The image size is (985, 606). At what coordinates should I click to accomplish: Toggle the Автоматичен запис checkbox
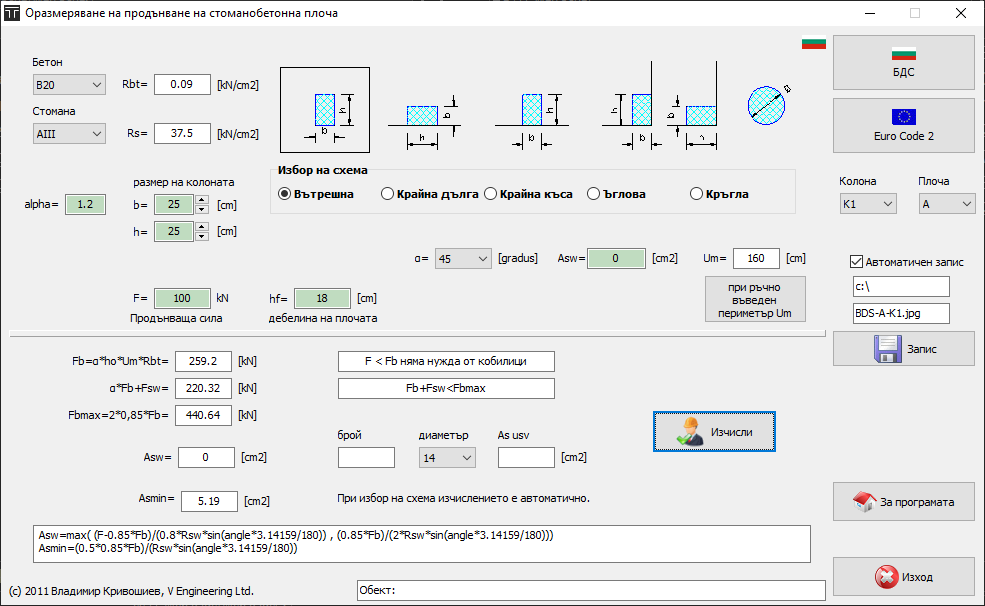855,262
